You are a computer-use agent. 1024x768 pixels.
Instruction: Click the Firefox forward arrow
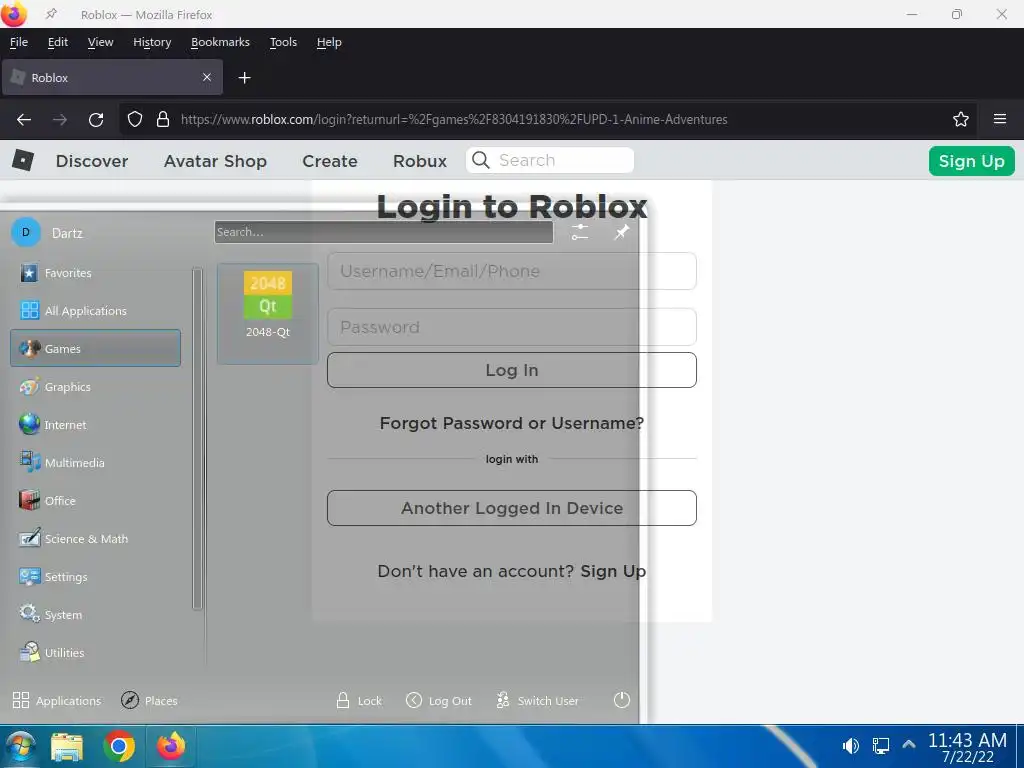pos(60,120)
